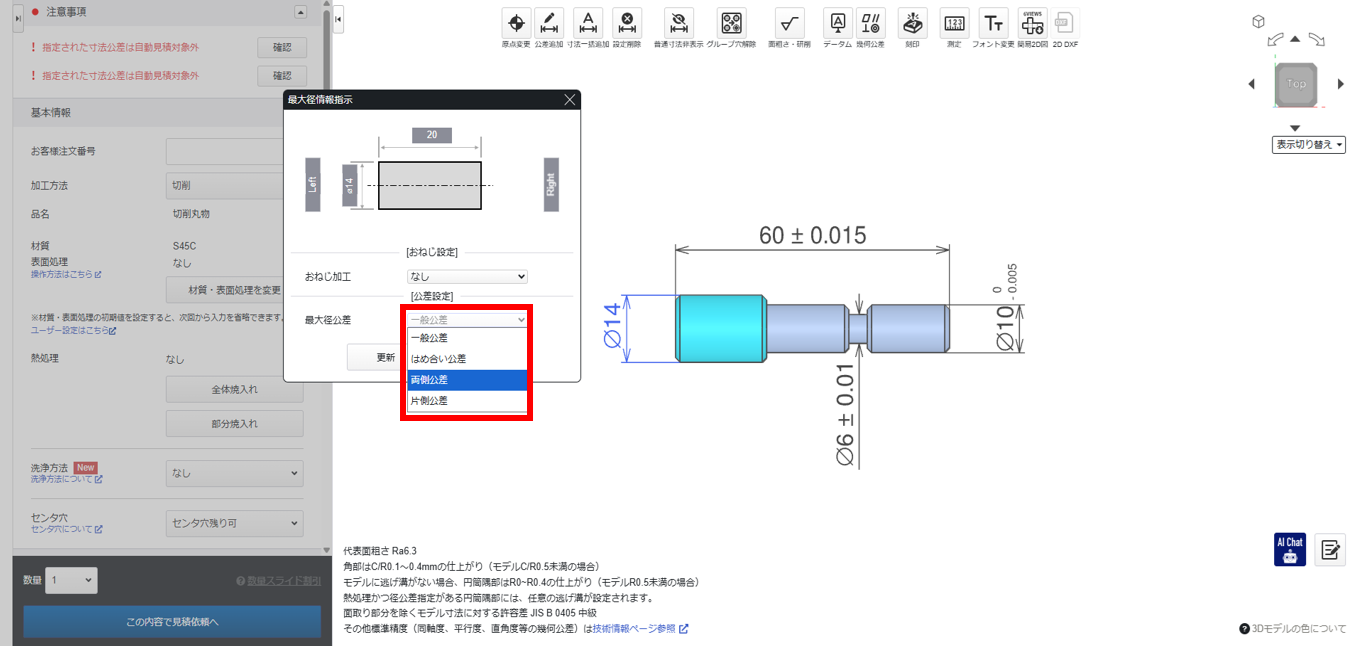Click the 簡易2D図 simple 2D drawing icon

click(1031, 23)
